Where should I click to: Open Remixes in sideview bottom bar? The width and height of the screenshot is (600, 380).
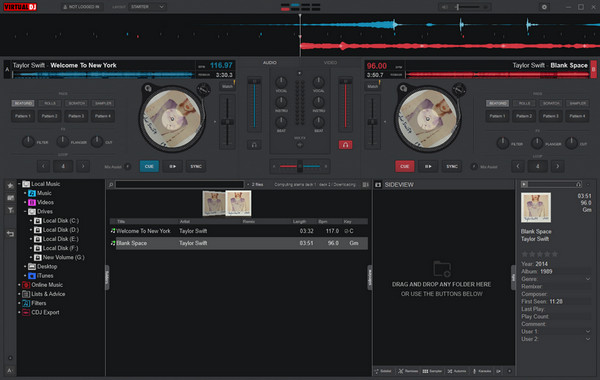click(408, 371)
